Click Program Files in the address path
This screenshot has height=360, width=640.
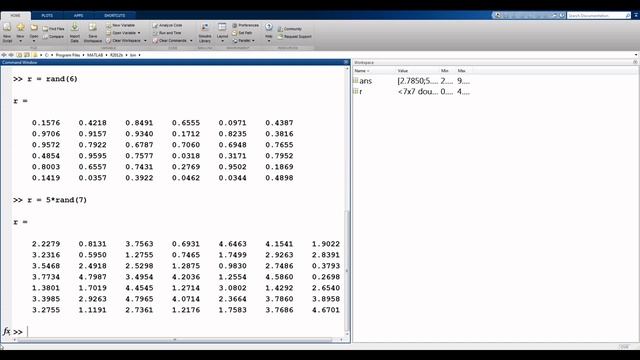tap(68, 55)
